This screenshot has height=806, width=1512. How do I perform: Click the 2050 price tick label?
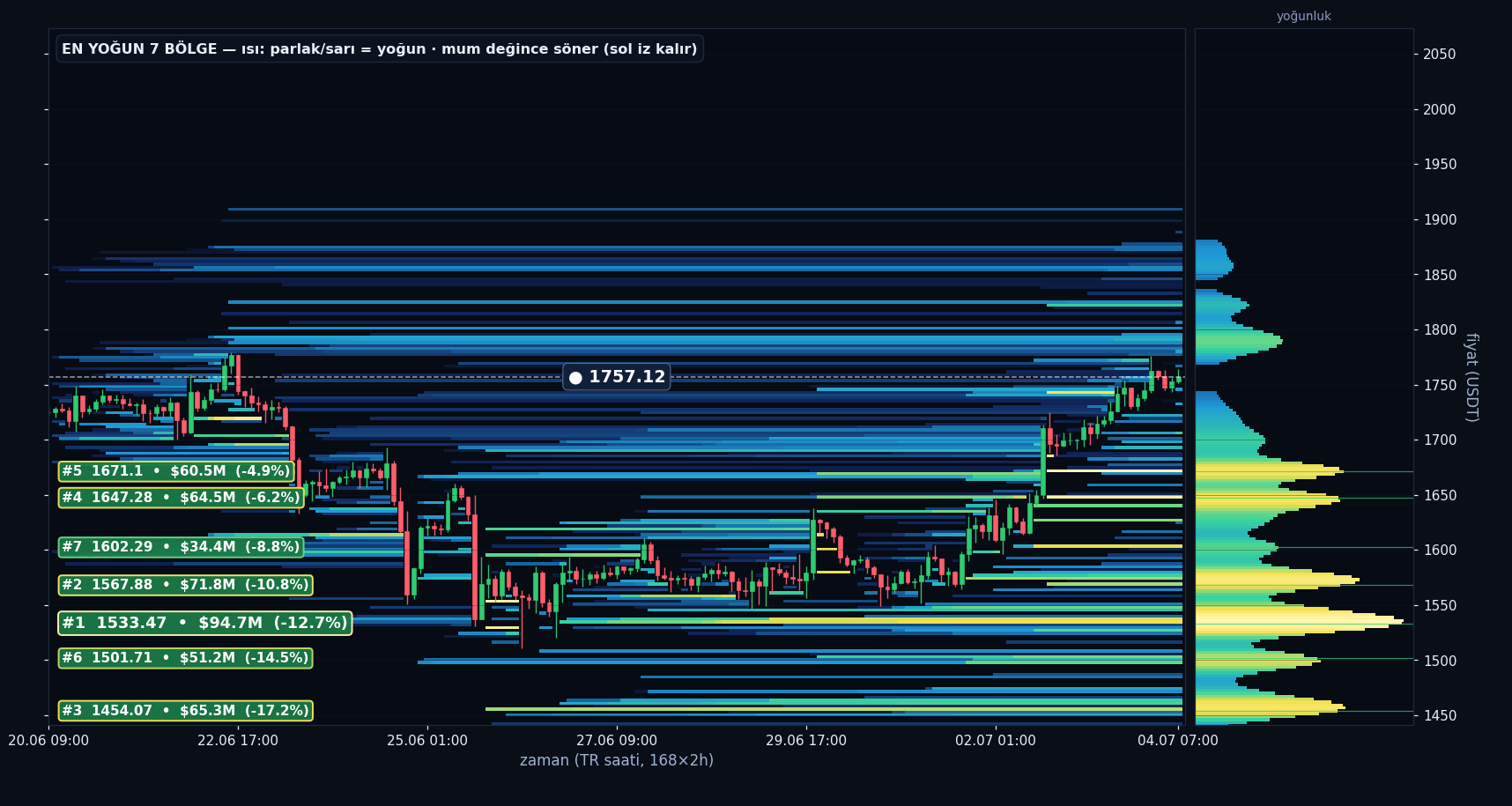(x=1439, y=55)
